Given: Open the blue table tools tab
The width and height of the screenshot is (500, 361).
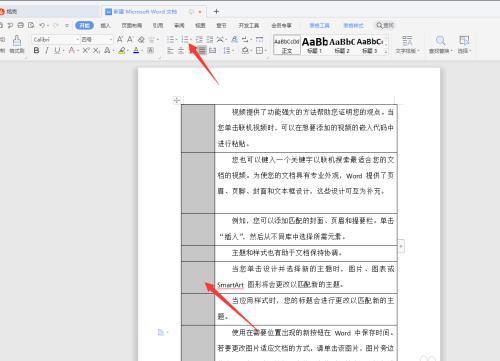Looking at the screenshot, I should [x=320, y=25].
